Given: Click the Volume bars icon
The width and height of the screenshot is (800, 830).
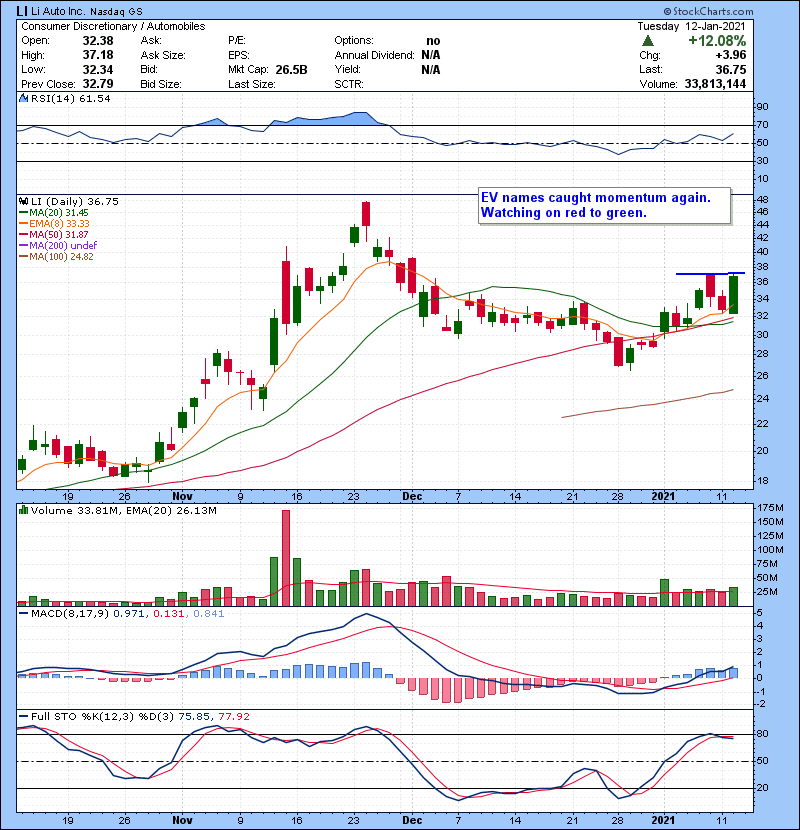Looking at the screenshot, I should click(23, 510).
